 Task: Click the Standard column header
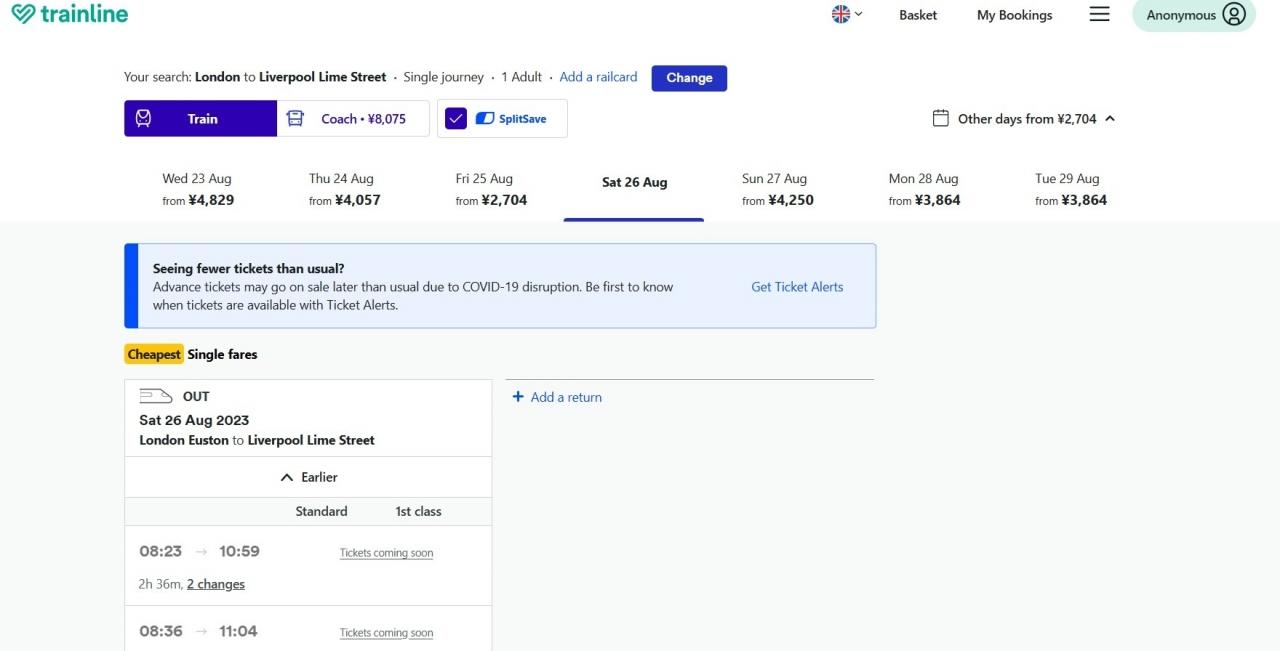point(321,511)
